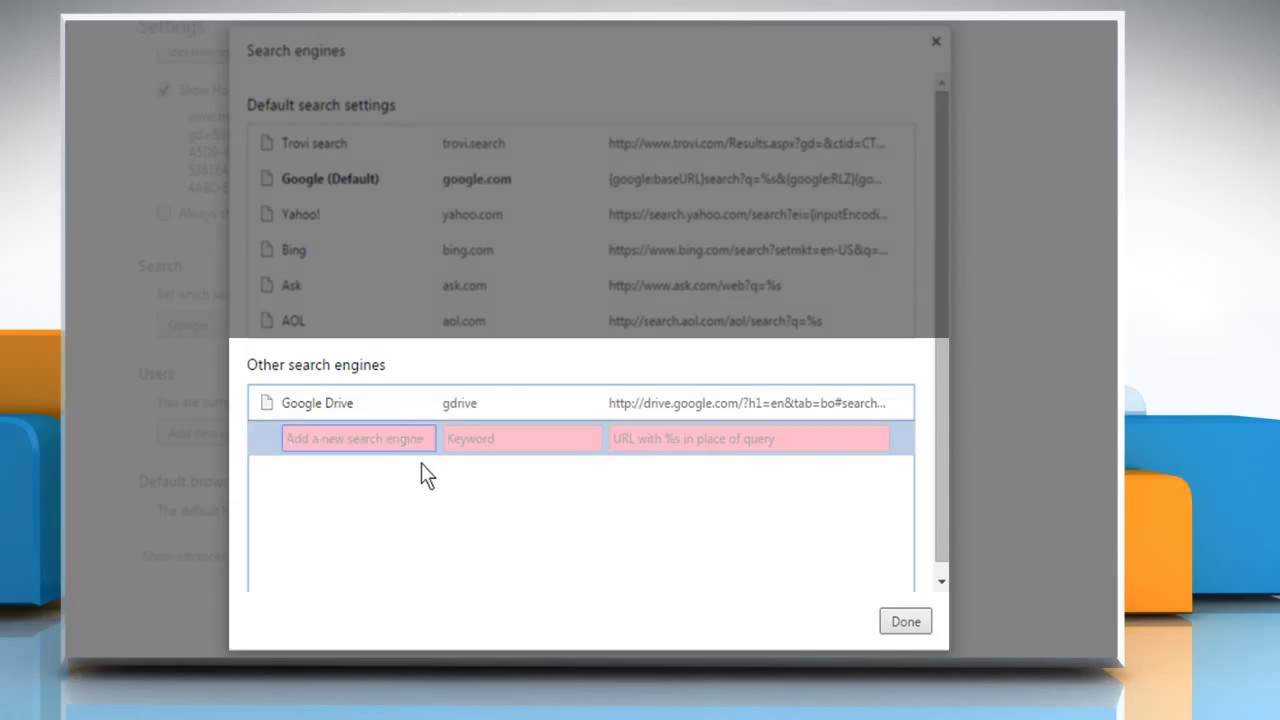The height and width of the screenshot is (720, 1280).
Task: Click the search.yahoo.com URL
Action: [747, 214]
